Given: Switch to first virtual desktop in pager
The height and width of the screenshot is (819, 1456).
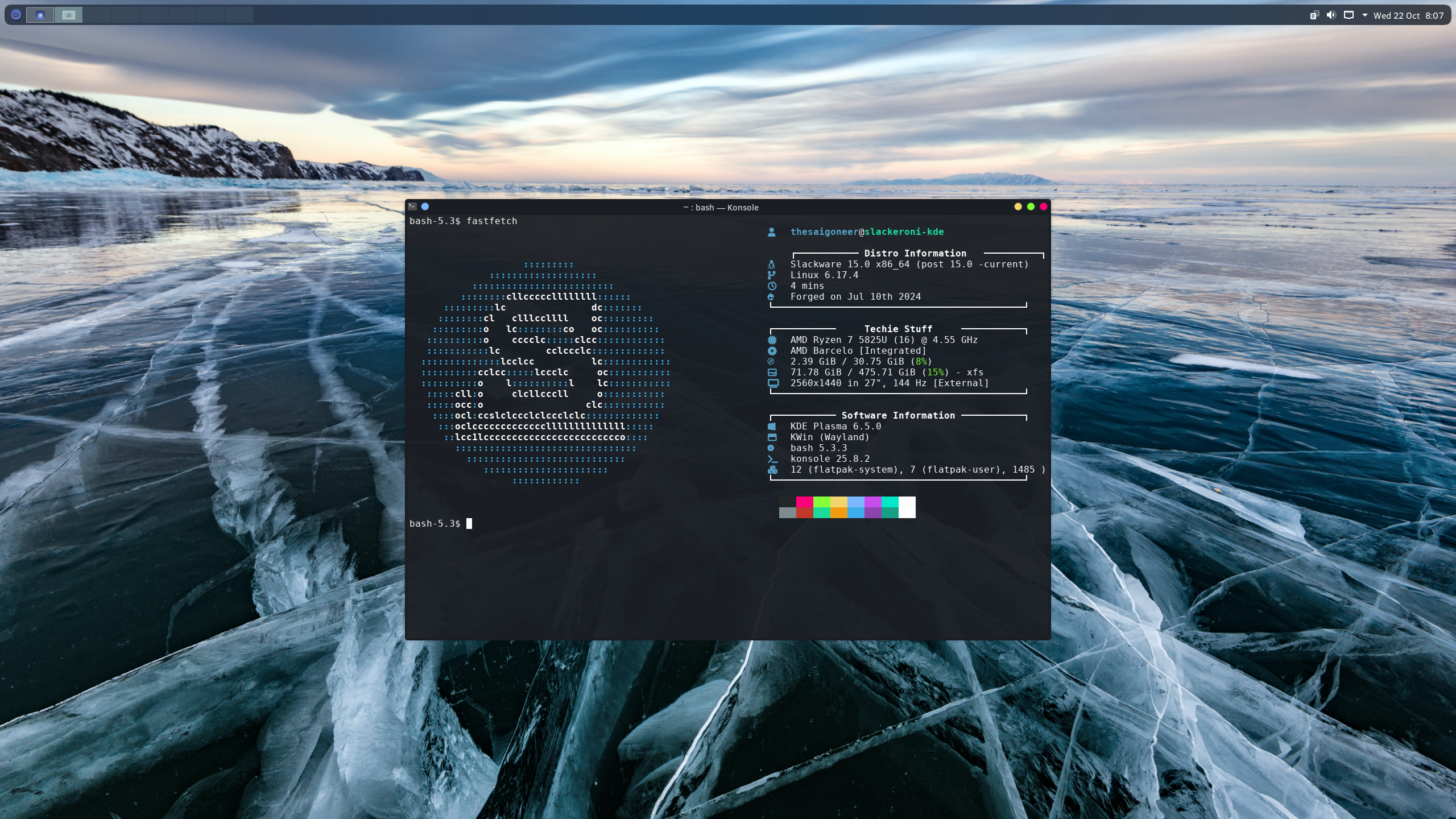Looking at the screenshot, I should coord(40,15).
